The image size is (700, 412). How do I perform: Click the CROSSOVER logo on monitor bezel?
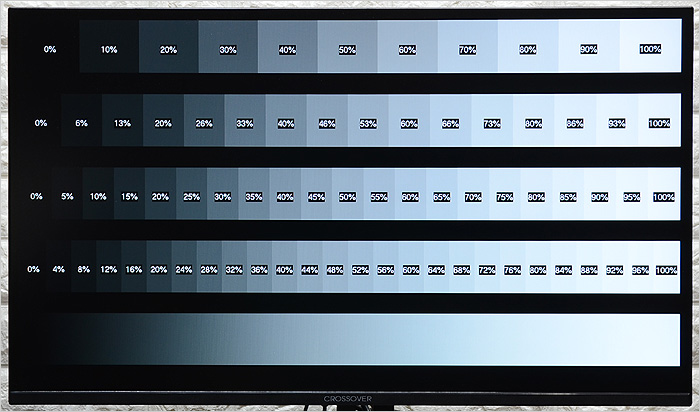(348, 398)
